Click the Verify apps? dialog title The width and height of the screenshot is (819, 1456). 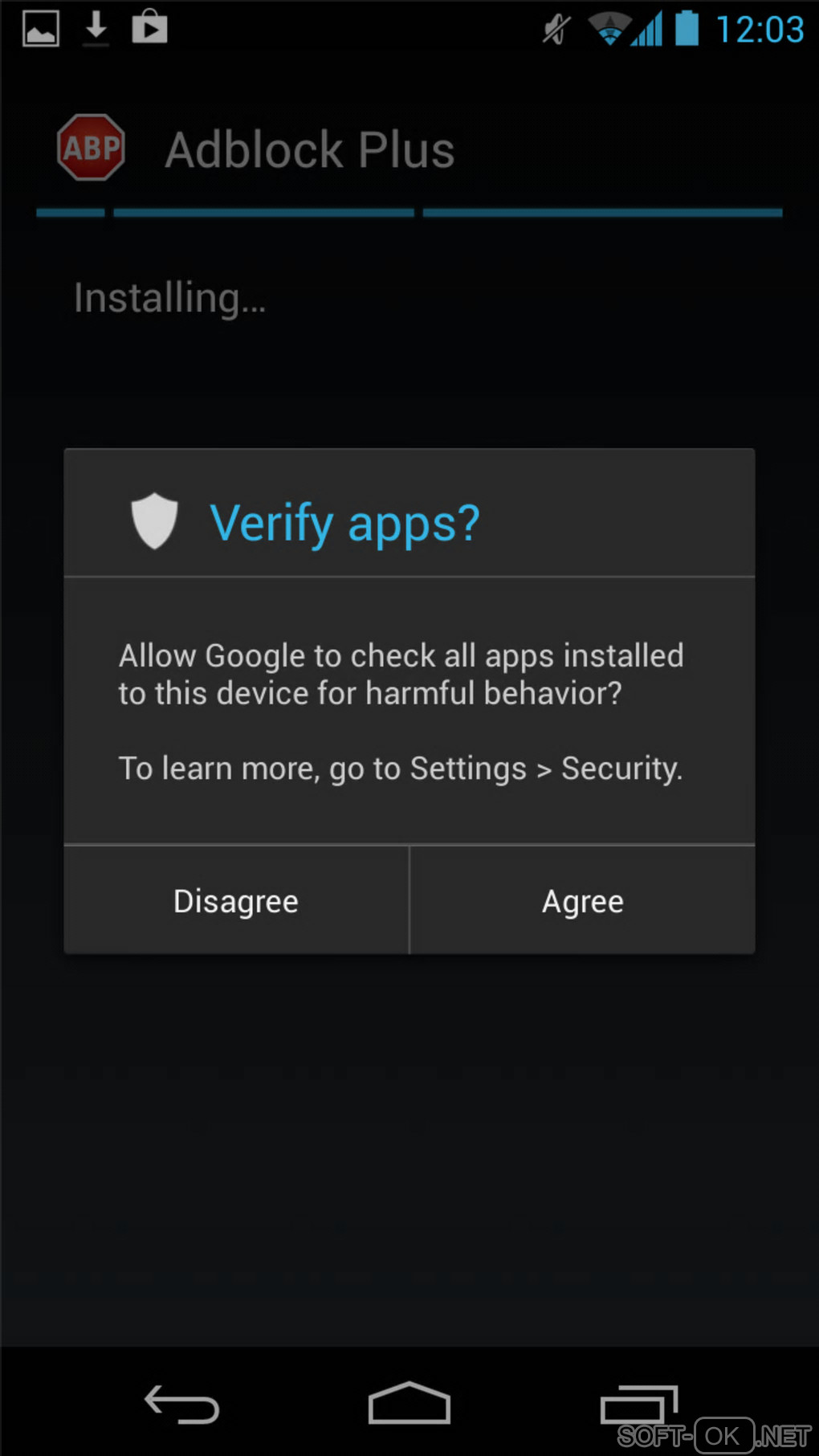345,523
